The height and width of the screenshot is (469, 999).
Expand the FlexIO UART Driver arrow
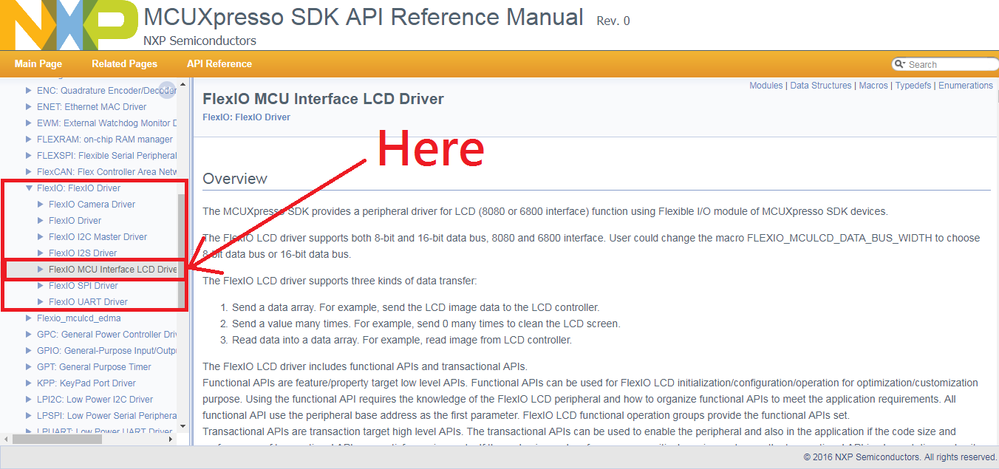[x=41, y=302]
